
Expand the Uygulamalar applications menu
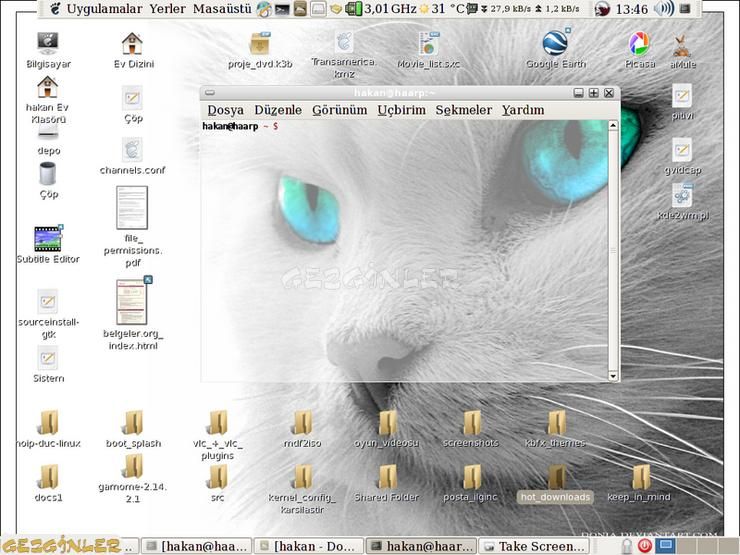tap(104, 9)
